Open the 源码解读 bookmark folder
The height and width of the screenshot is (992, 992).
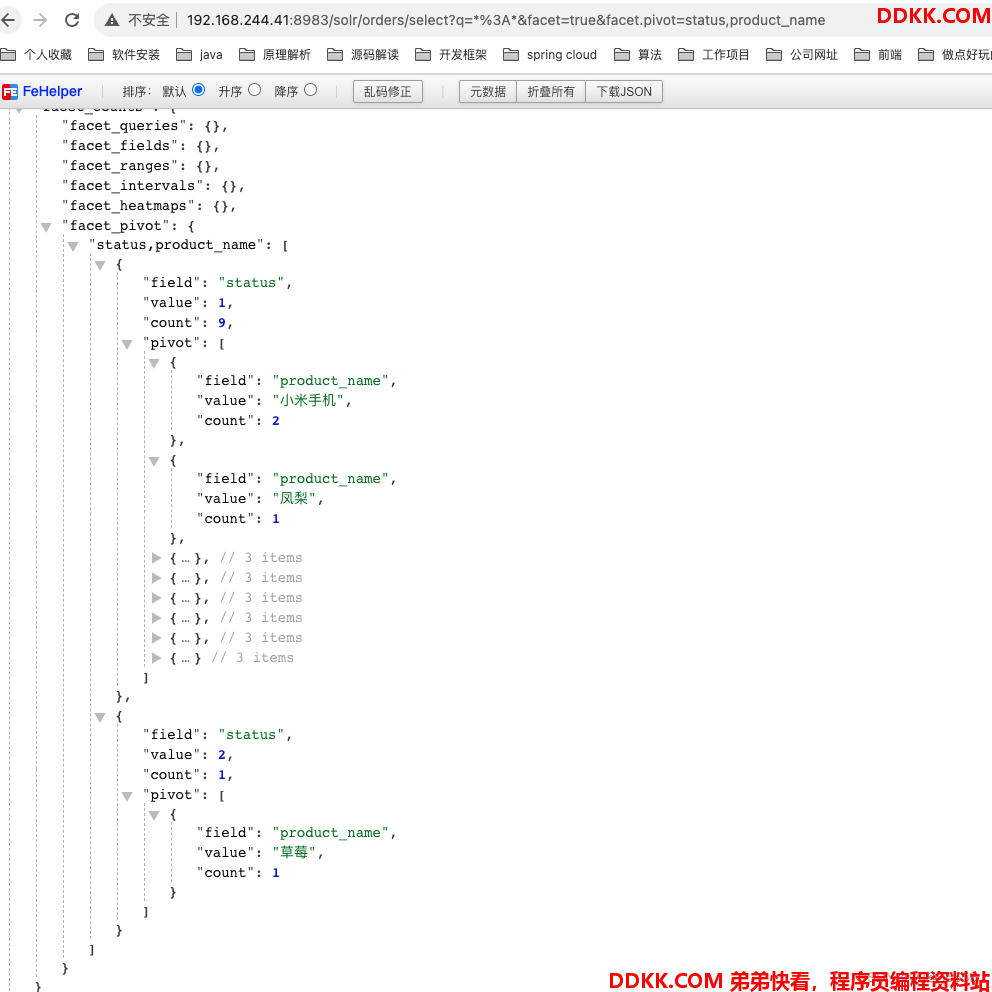point(363,55)
